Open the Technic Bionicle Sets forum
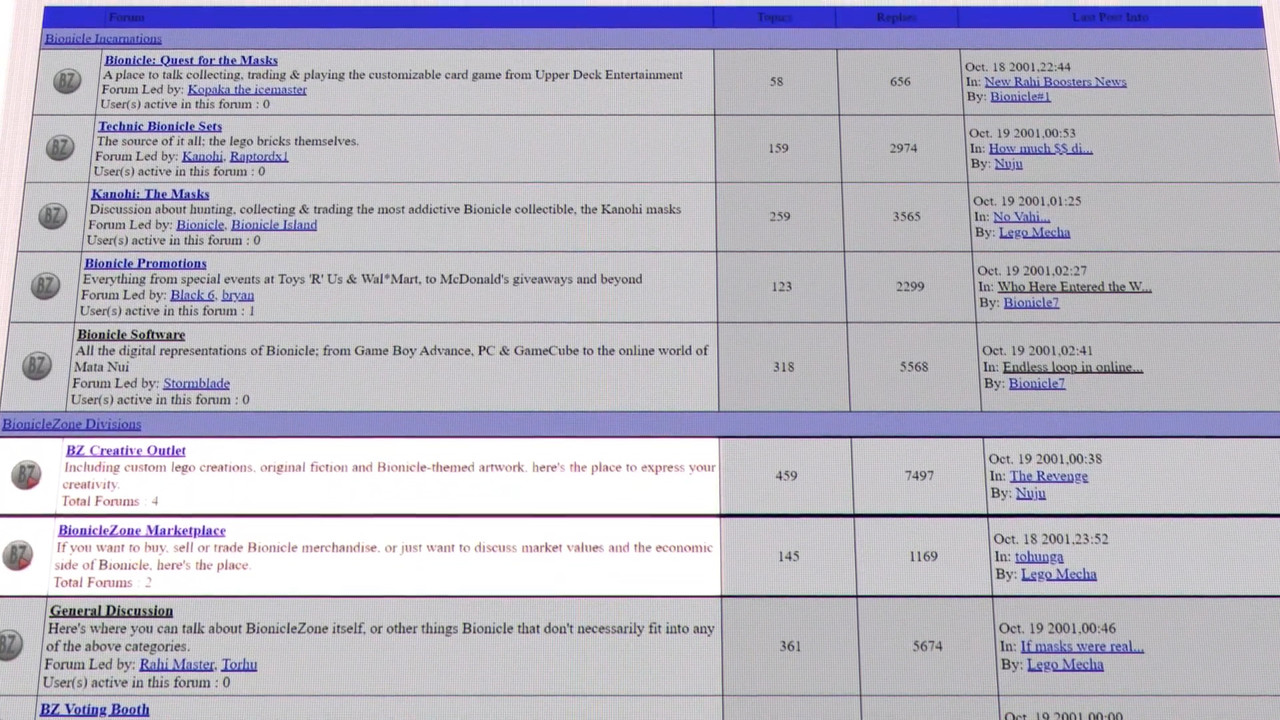This screenshot has width=1280, height=720. point(160,126)
